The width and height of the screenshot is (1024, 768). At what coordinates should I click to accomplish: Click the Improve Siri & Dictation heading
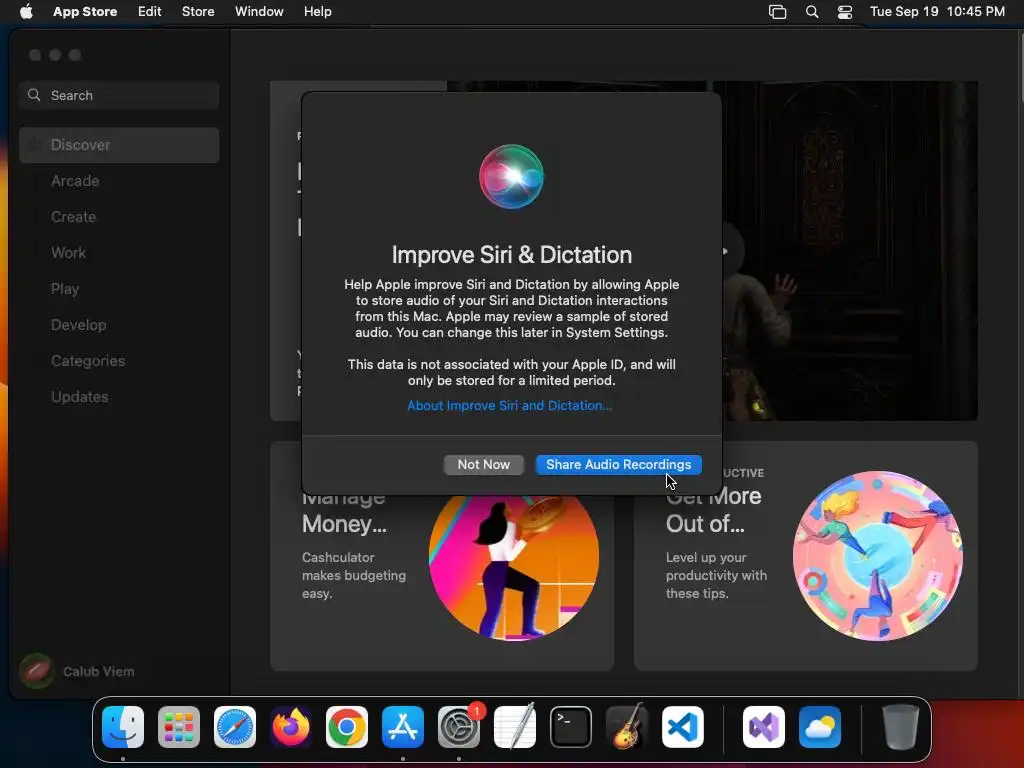511,255
